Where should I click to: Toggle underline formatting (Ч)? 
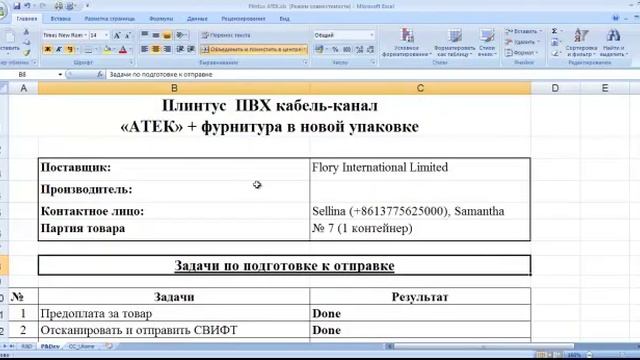70,49
